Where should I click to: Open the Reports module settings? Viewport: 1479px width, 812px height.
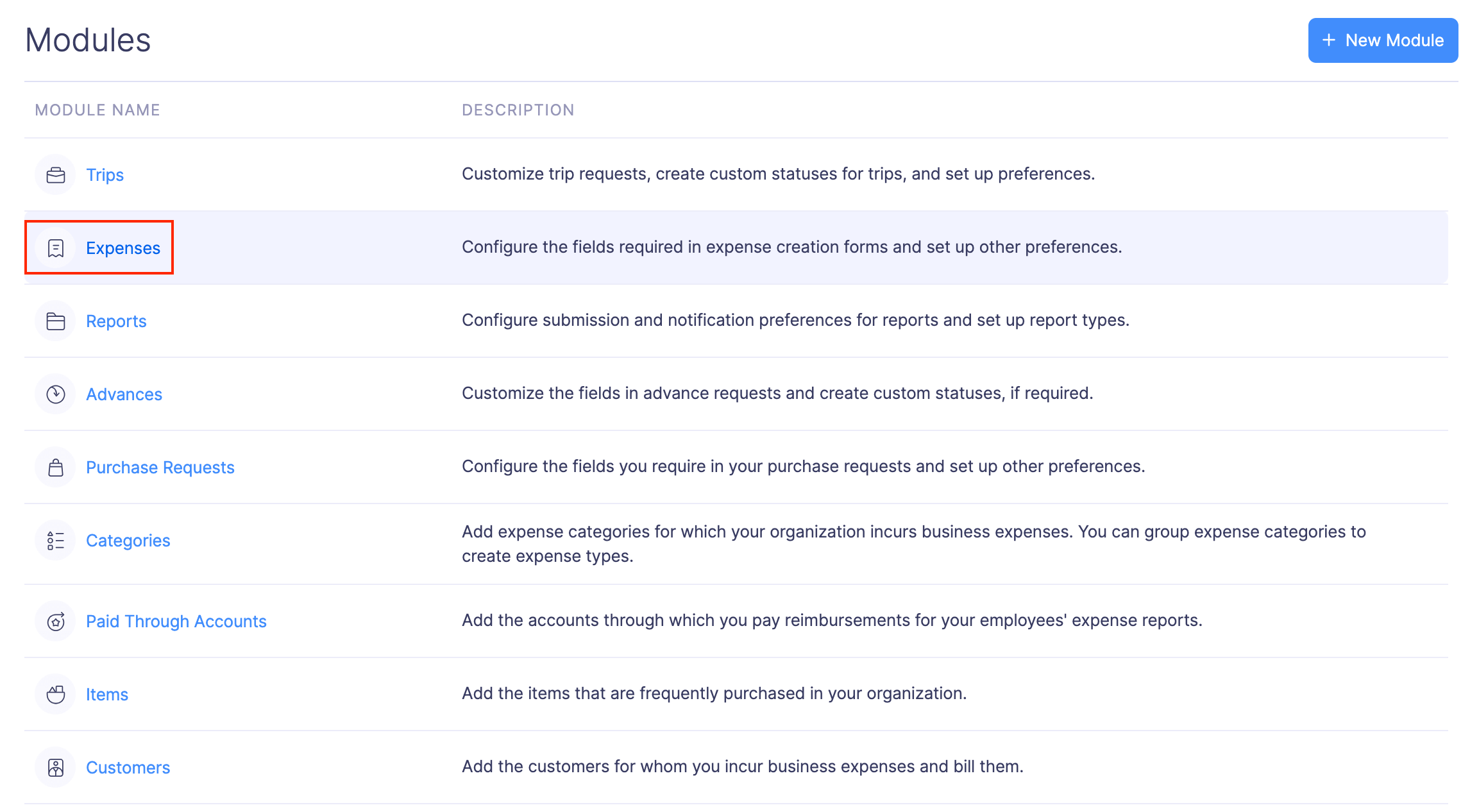116,321
